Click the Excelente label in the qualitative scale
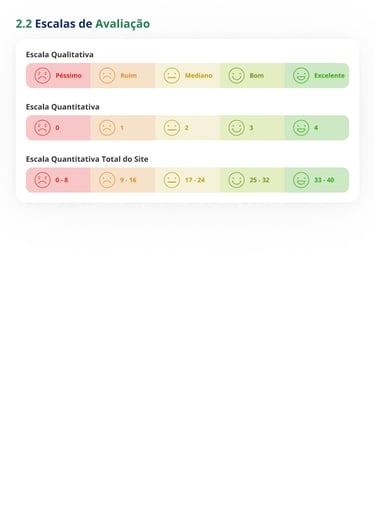375x530 pixels. 329,75
